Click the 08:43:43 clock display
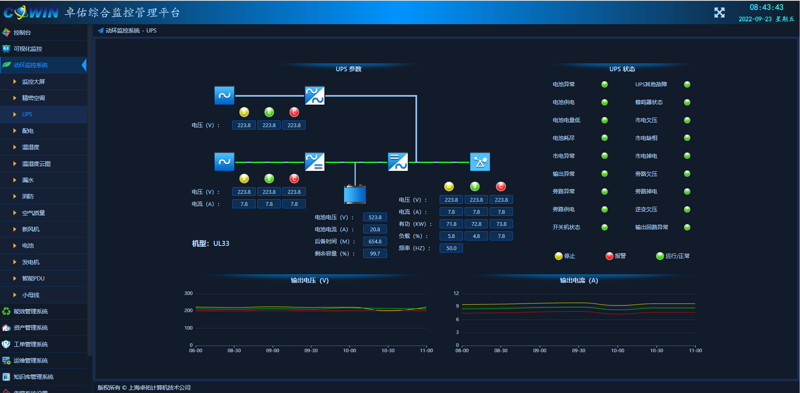The height and width of the screenshot is (393, 800). pyautogui.click(x=766, y=7)
